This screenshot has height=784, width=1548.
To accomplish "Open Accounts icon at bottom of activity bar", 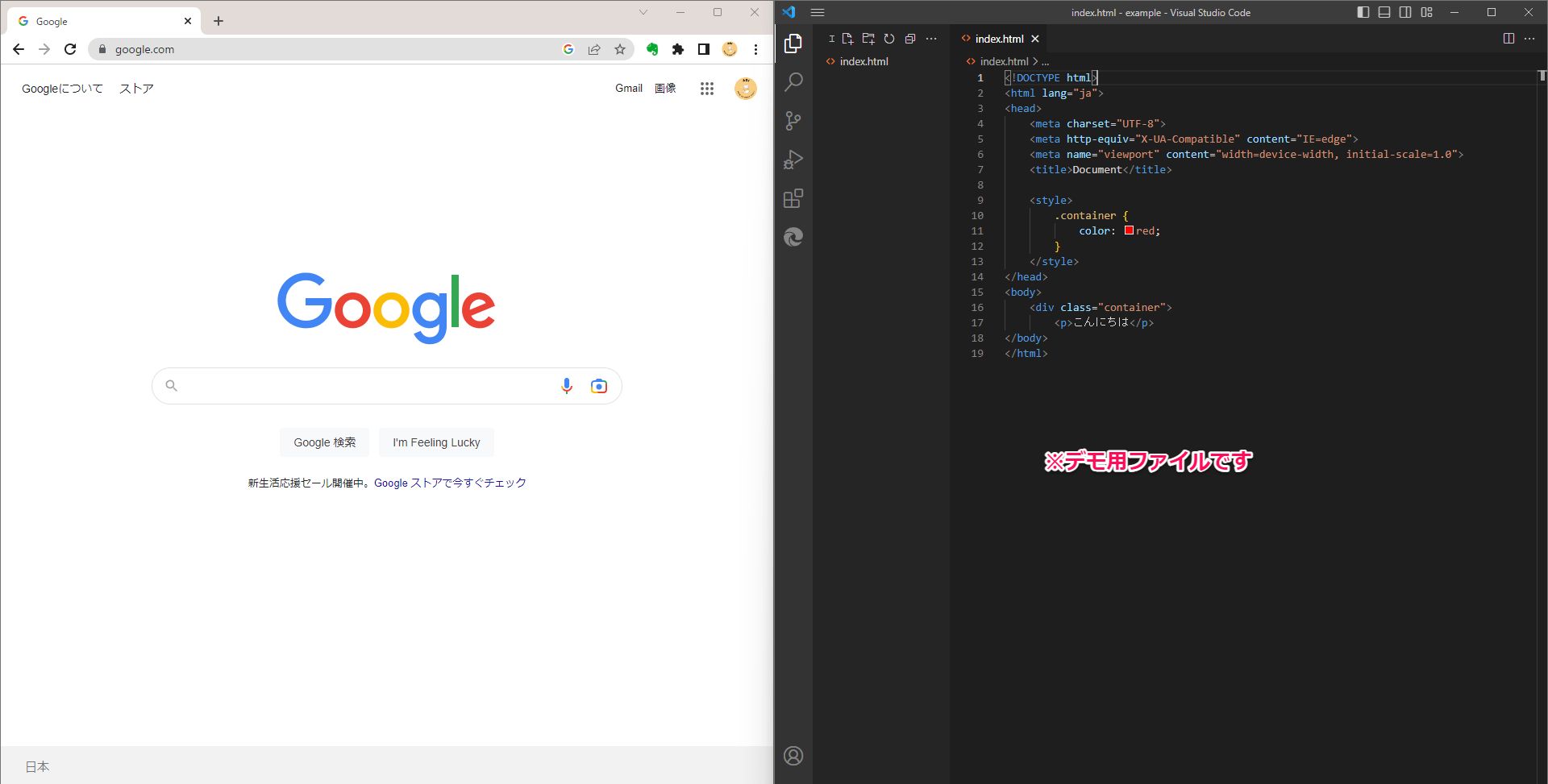I will (x=793, y=756).
